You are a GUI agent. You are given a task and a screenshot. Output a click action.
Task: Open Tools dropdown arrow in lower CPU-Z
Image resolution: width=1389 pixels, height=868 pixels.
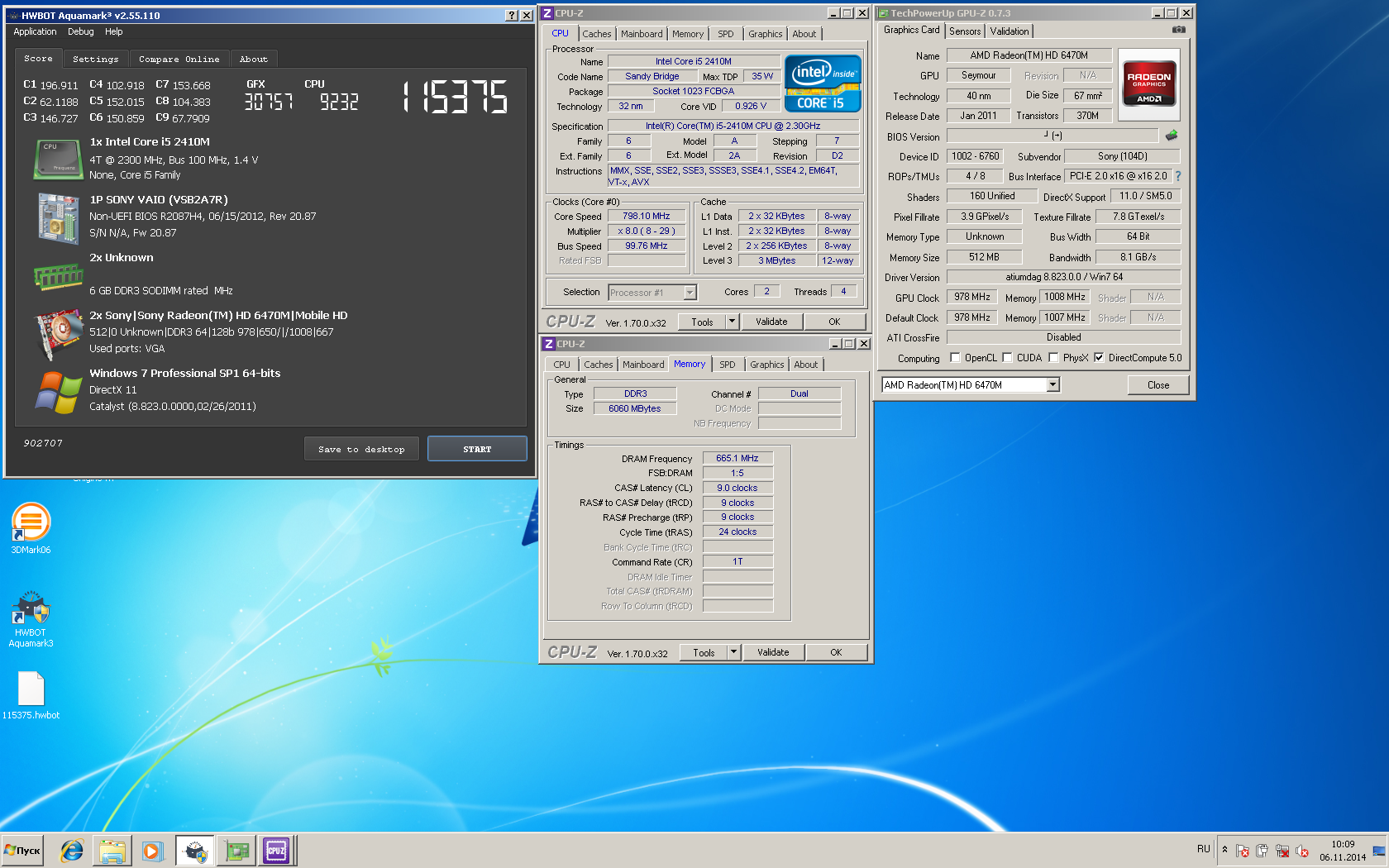tap(733, 652)
